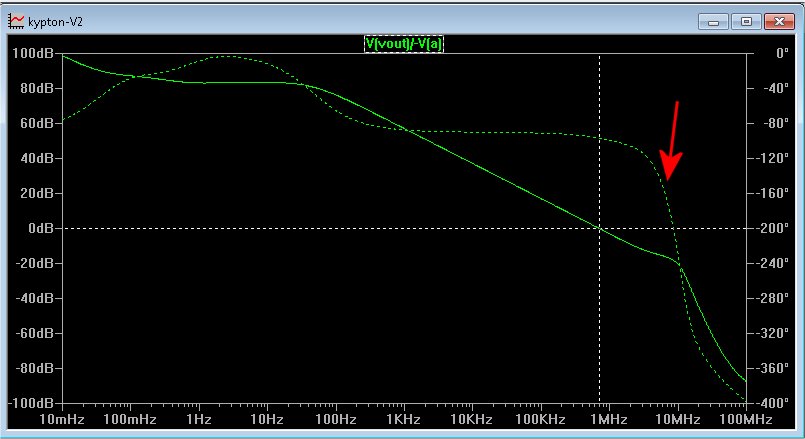
Task: Click the 100Hz frequency axis label
Action: click(x=336, y=419)
